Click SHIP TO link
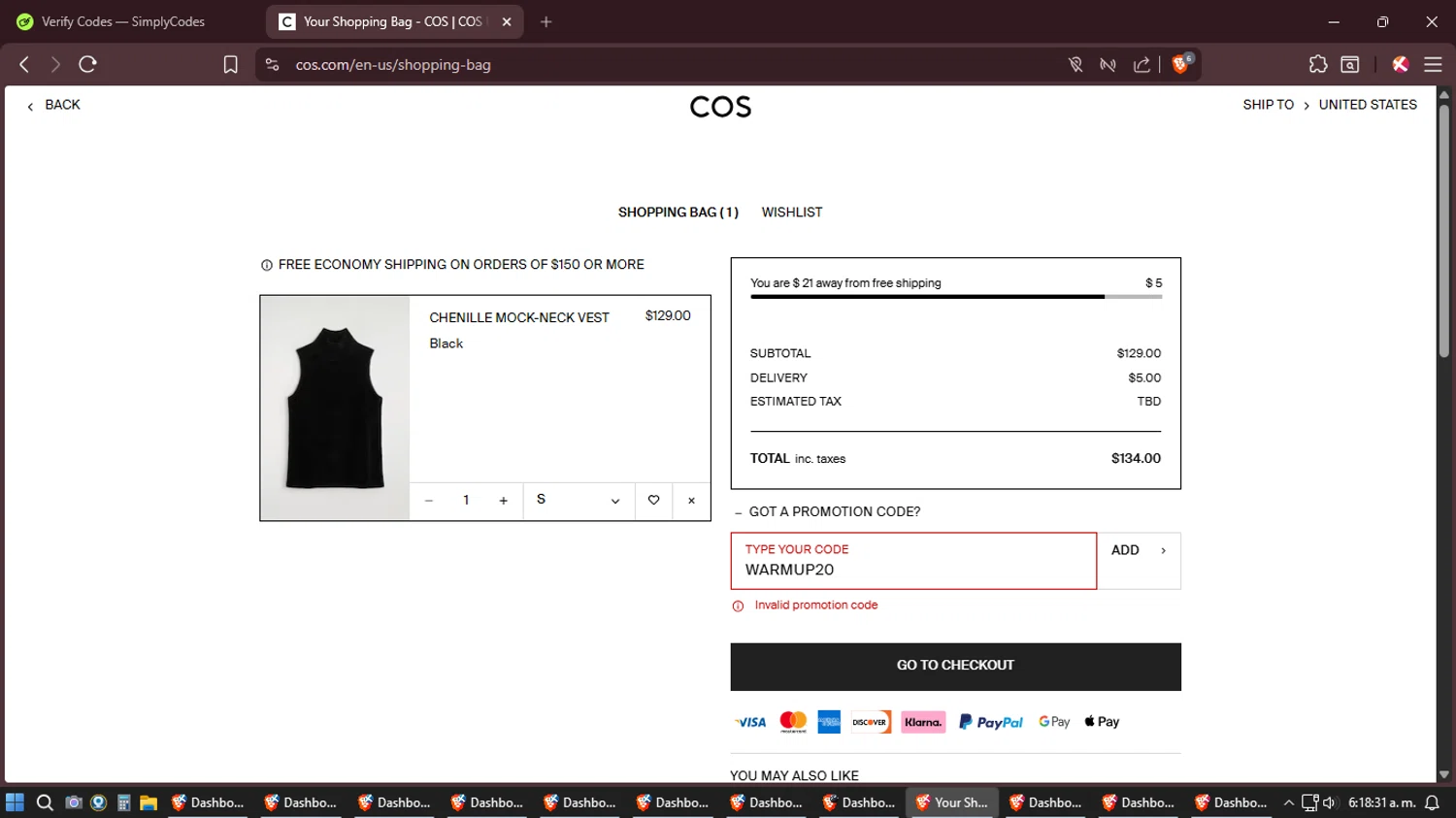Viewport: 1456px width, 818px height. (x=1268, y=105)
